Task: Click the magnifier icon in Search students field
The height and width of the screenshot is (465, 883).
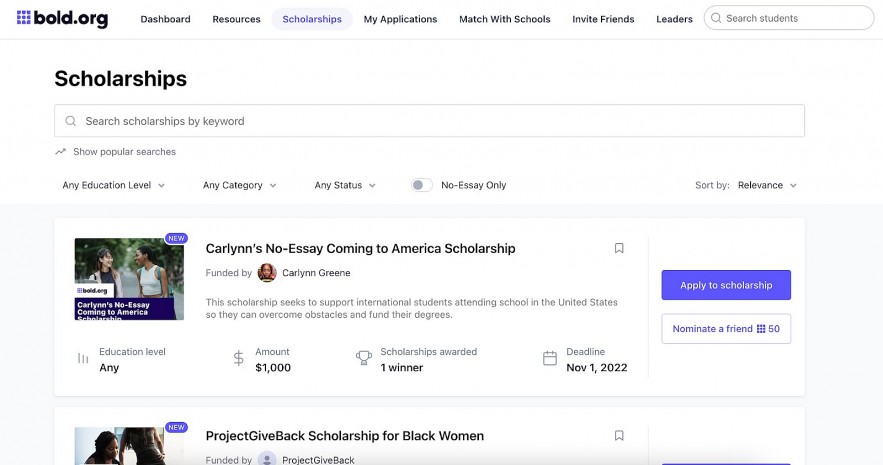Action: (x=714, y=18)
